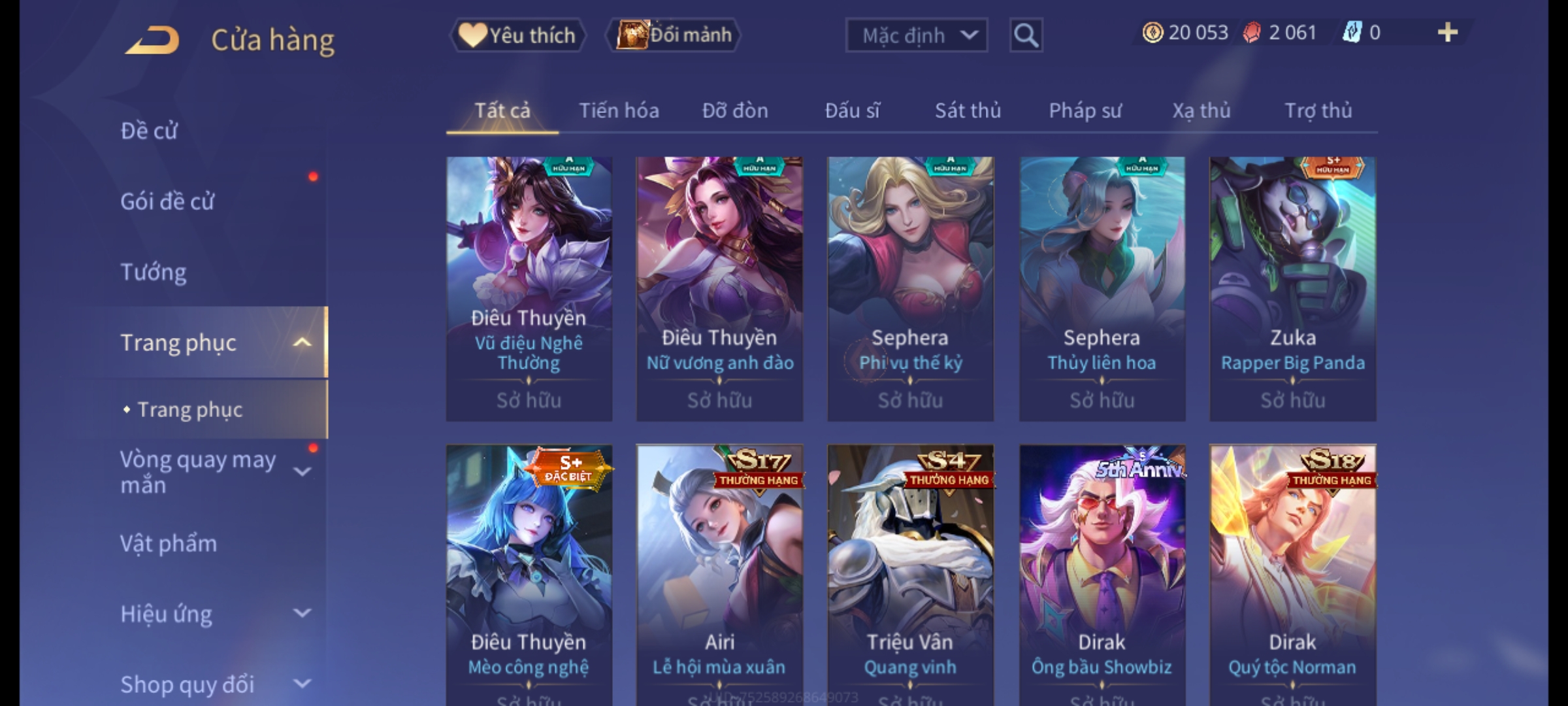Go to Gói đề cử section
Viewport: 1568px width, 706px height.
[x=167, y=201]
